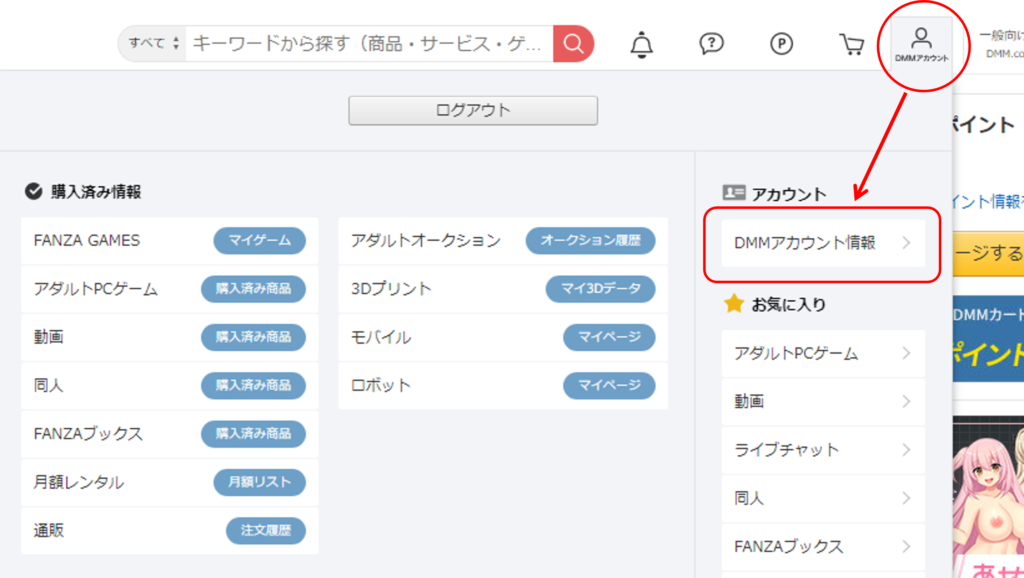The height and width of the screenshot is (578, 1024).
Task: Click into the keyword search field
Action: coord(368,44)
